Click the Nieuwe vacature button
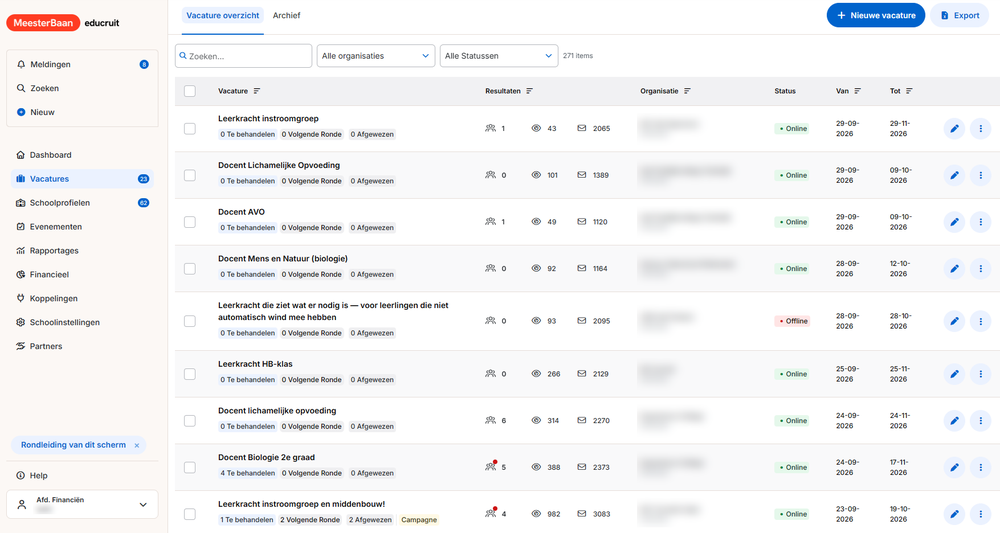 [876, 15]
